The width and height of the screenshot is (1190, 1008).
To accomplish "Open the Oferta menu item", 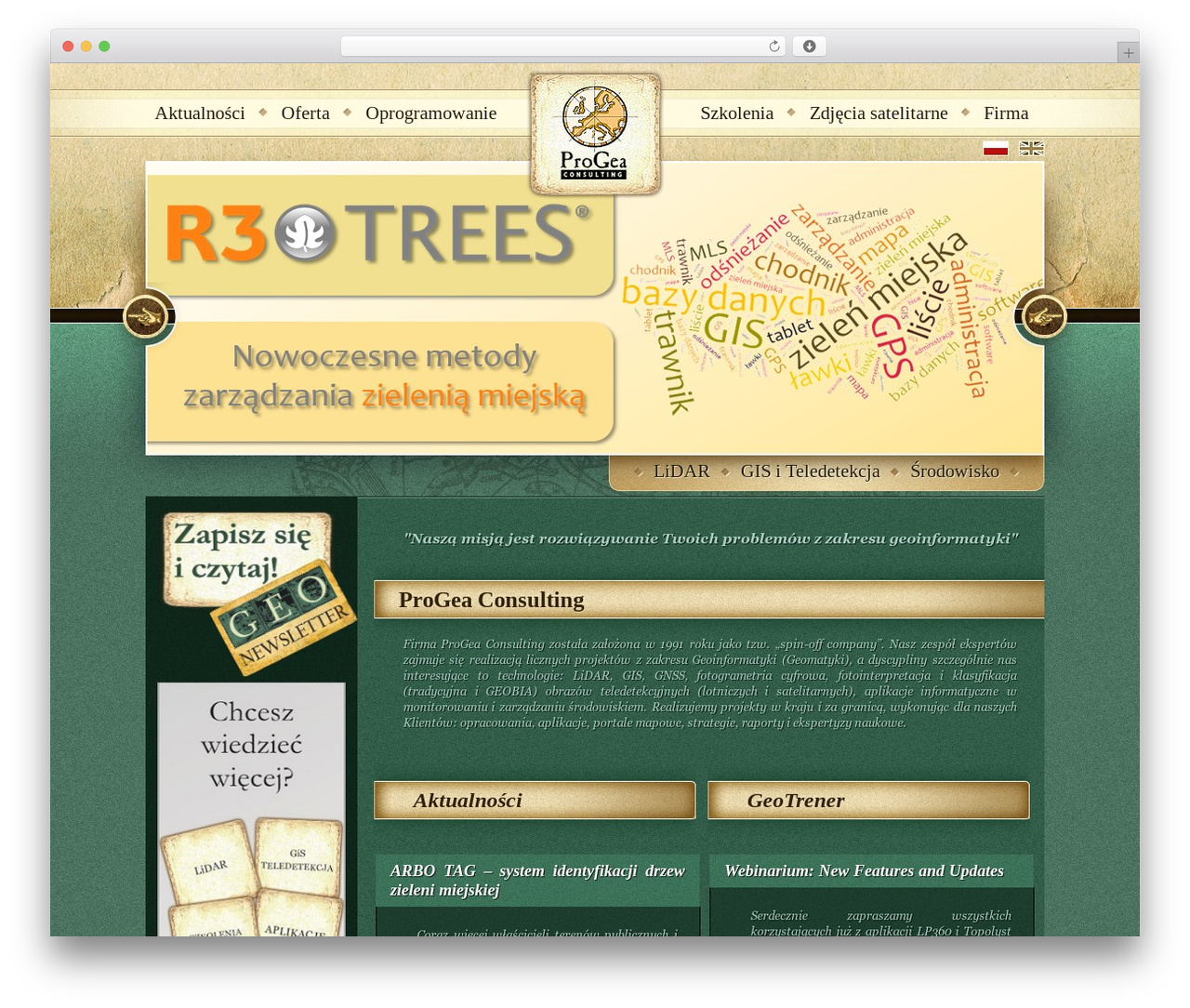I will (306, 113).
